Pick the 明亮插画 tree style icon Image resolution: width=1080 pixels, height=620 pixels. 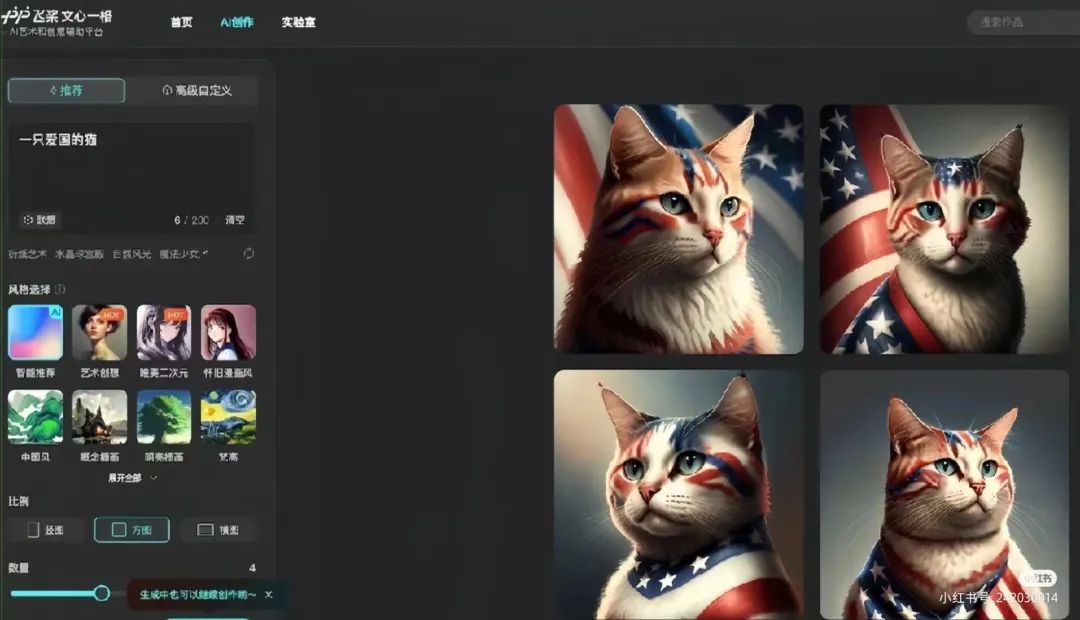click(x=164, y=417)
